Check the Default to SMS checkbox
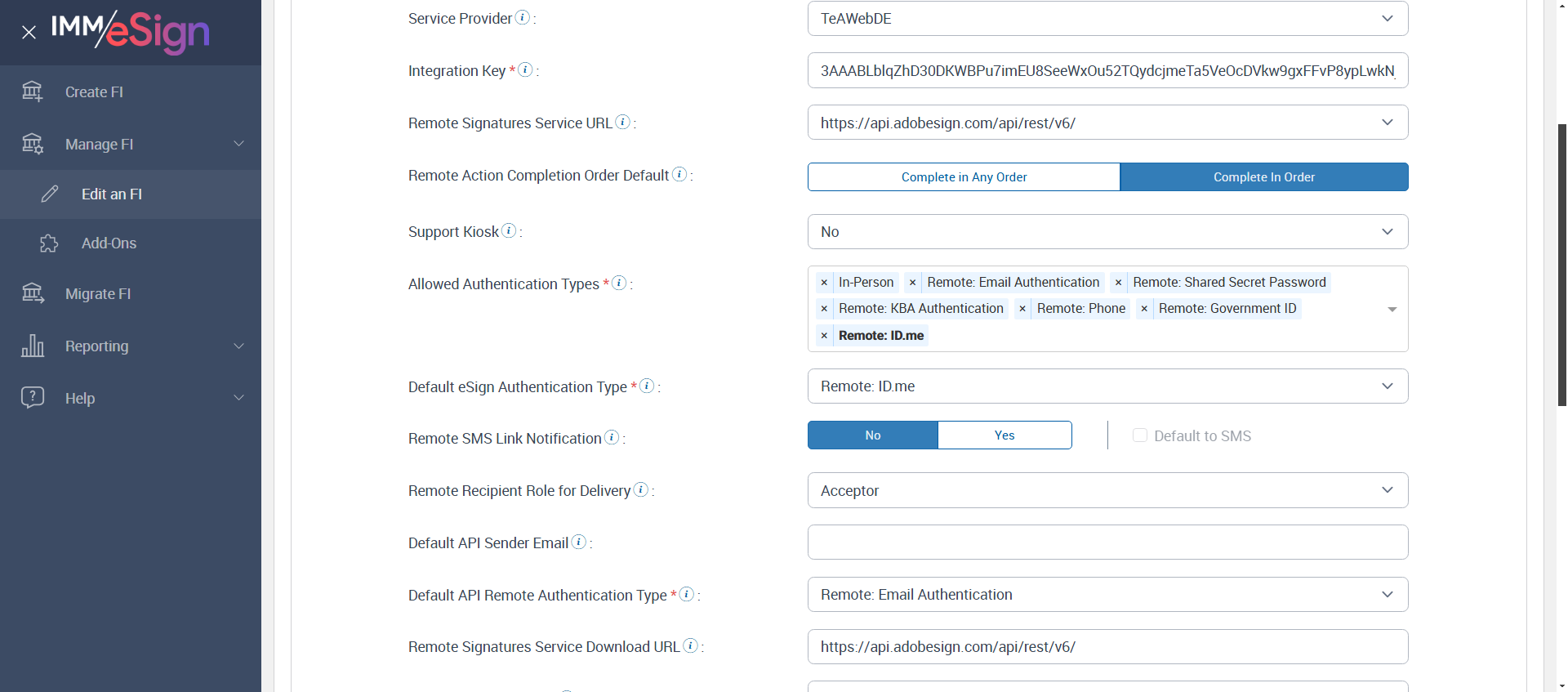1568x692 pixels. (x=1140, y=435)
